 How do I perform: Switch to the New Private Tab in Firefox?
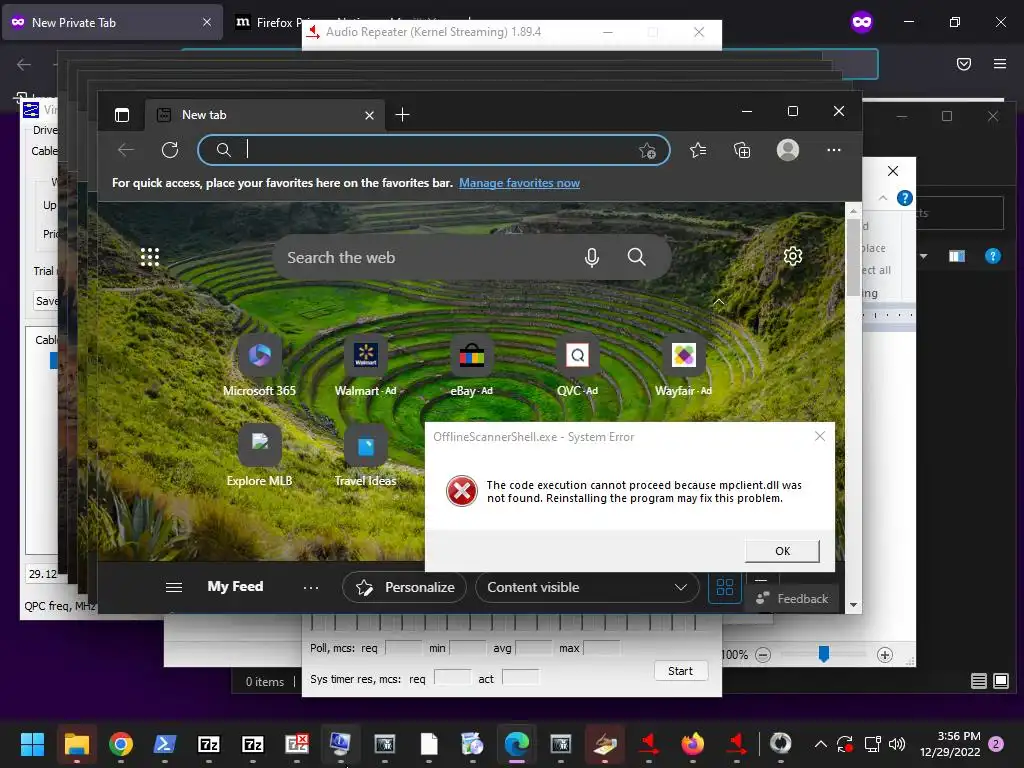pyautogui.click(x=112, y=22)
